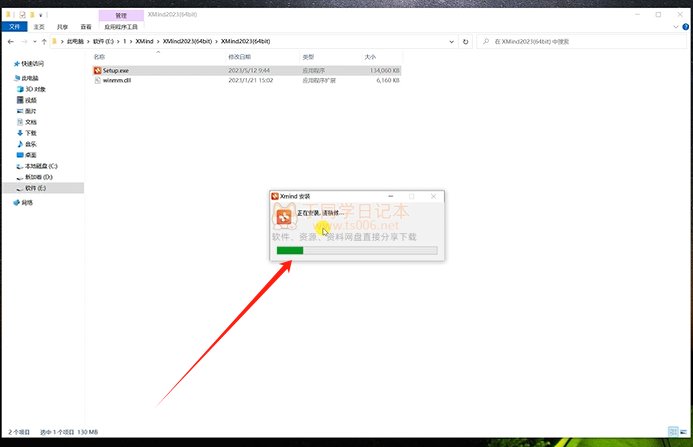The height and width of the screenshot is (447, 693).
Task: Select the 2023/1/21 15:02 date cell
Action: 251,80
